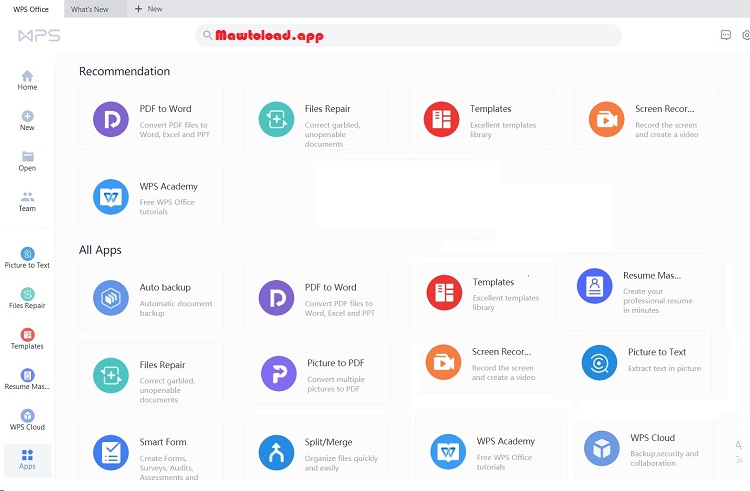This screenshot has height=491, width=750.
Task: Open Files Repair shortcut in sidebar
Action: [27, 299]
